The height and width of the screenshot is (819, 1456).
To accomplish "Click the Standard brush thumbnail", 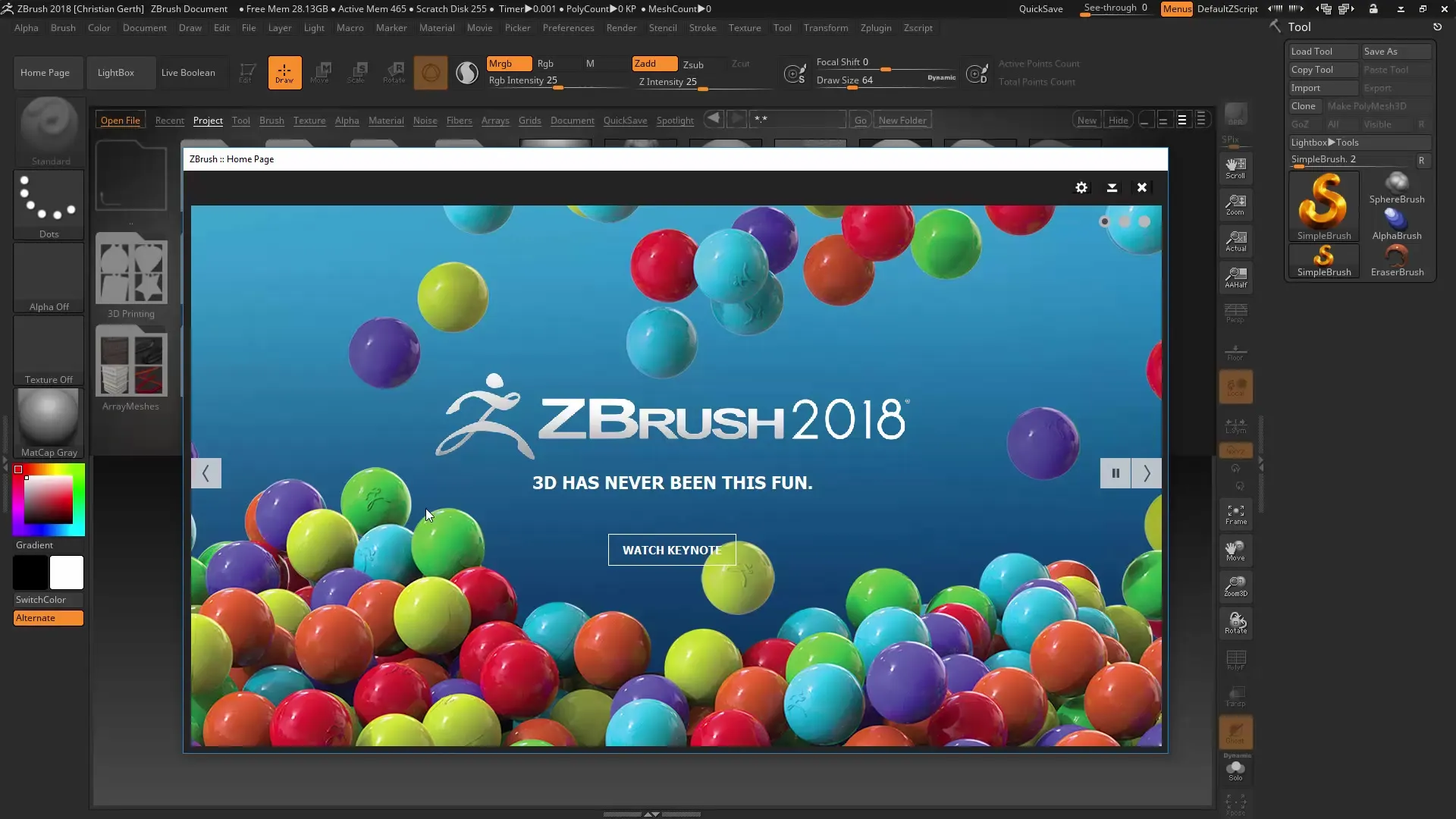I will [49, 132].
